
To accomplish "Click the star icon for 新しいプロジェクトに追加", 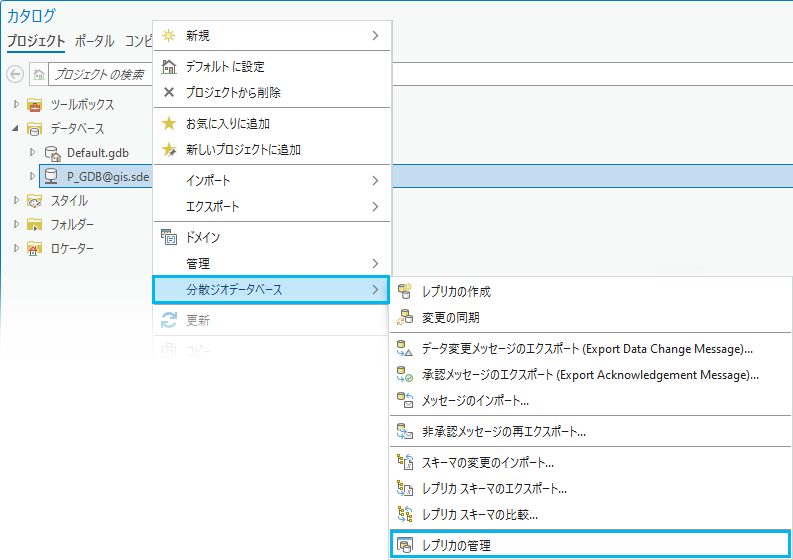I will [x=169, y=149].
